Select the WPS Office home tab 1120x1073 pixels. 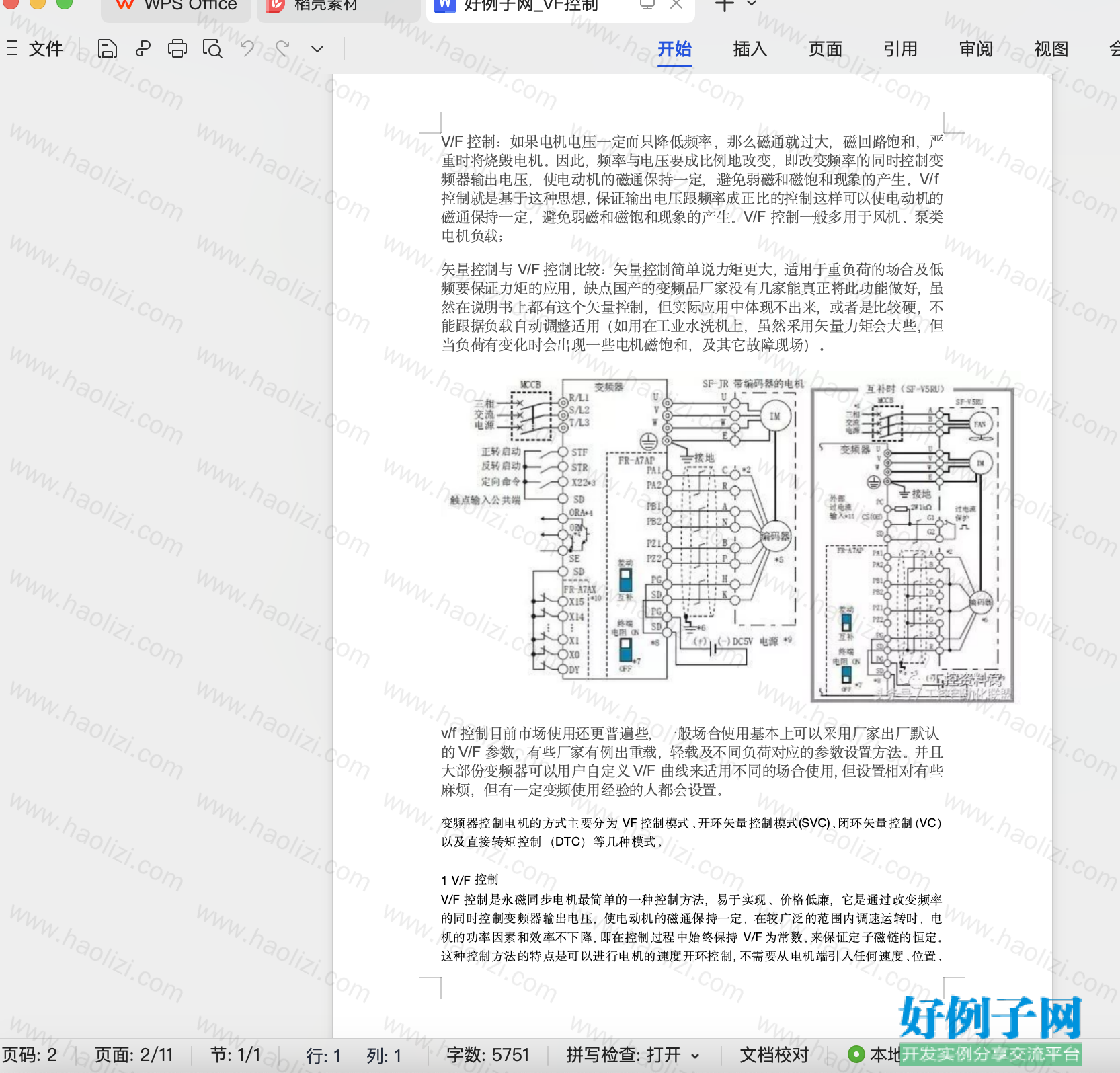[x=176, y=7]
